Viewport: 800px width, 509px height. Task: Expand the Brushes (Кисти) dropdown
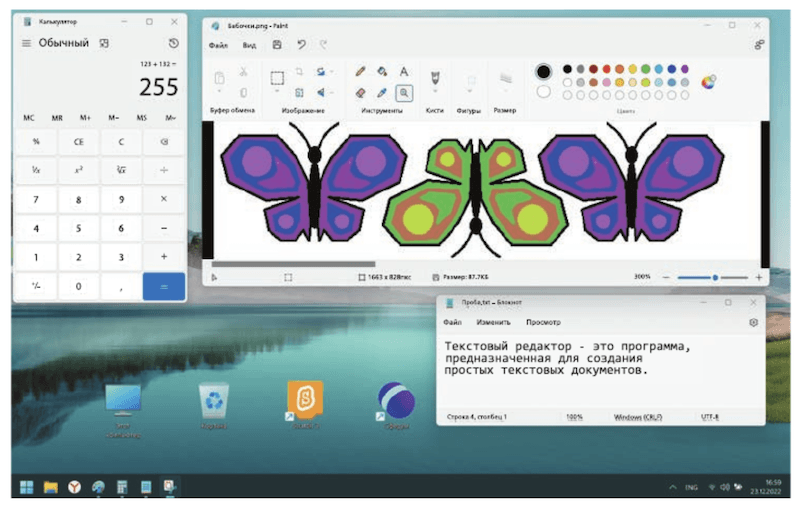click(435, 92)
